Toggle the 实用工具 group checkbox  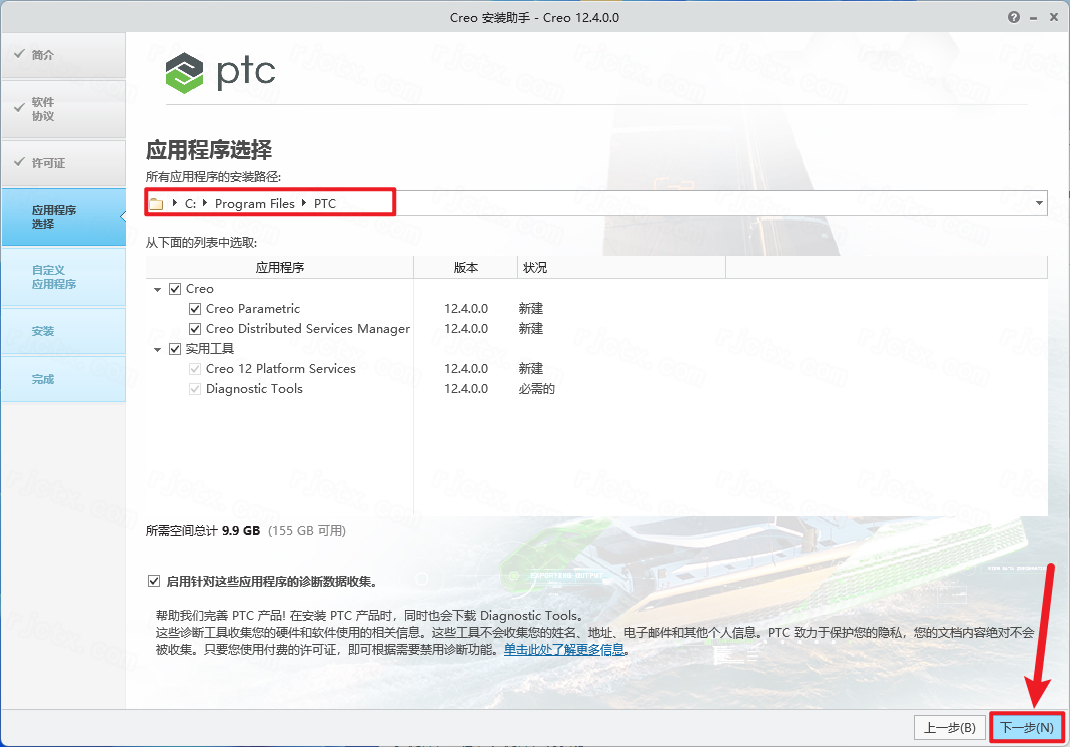point(175,349)
